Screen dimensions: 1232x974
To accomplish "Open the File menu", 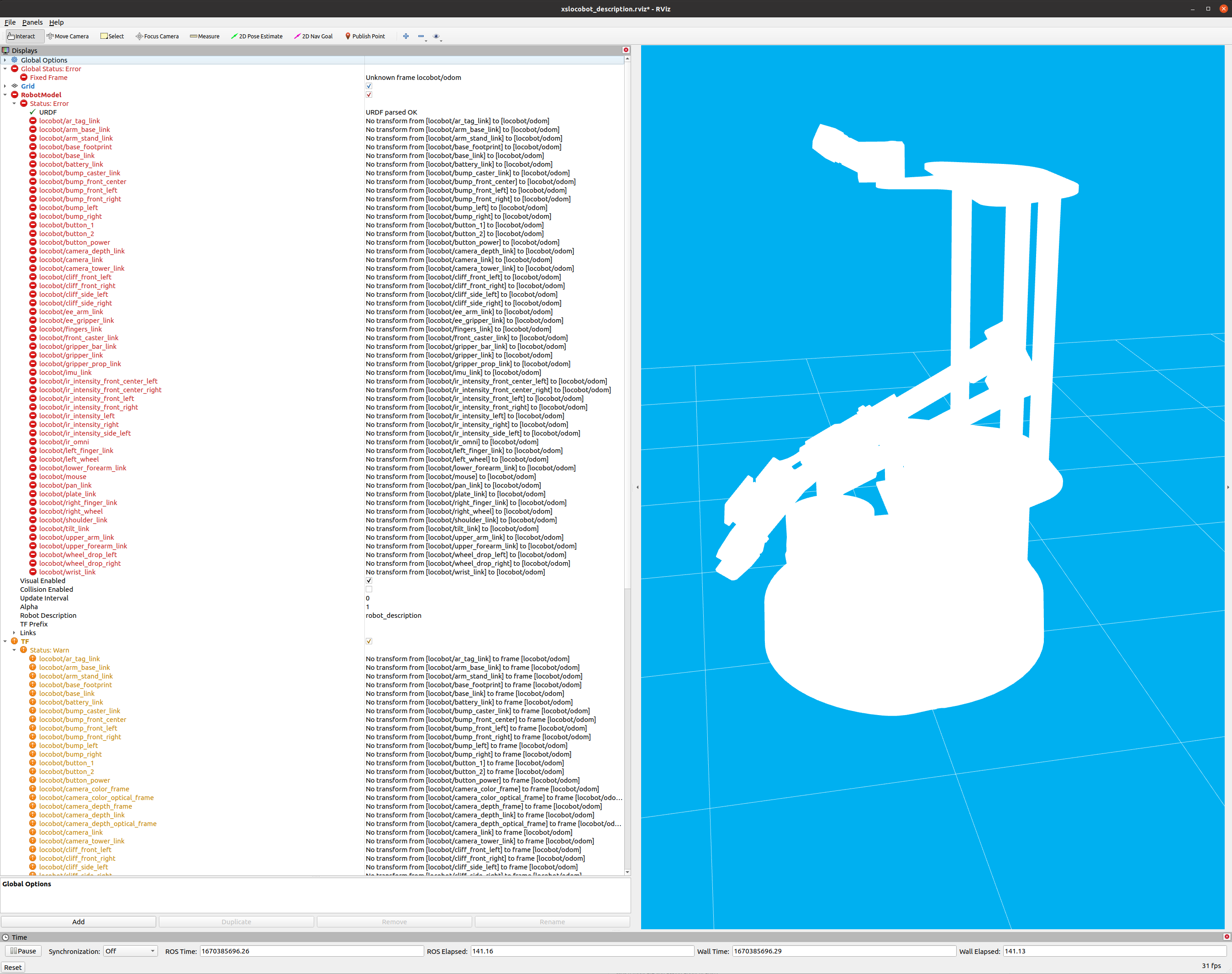I will coord(10,22).
